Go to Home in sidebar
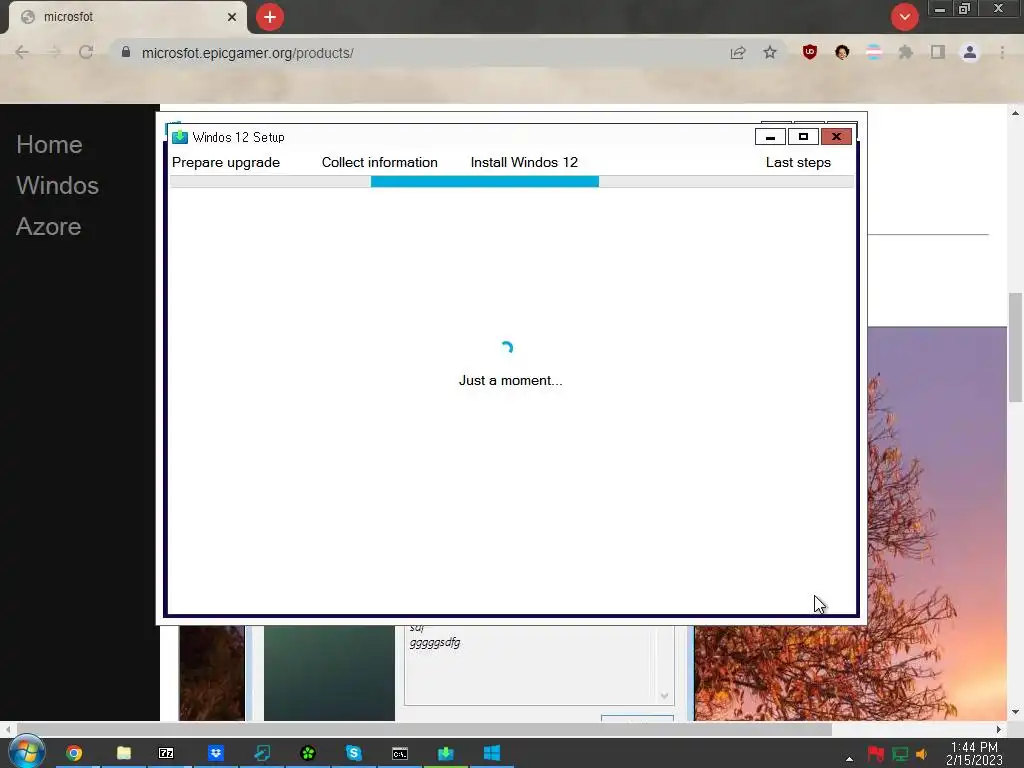This screenshot has width=1024, height=768. tap(49, 144)
